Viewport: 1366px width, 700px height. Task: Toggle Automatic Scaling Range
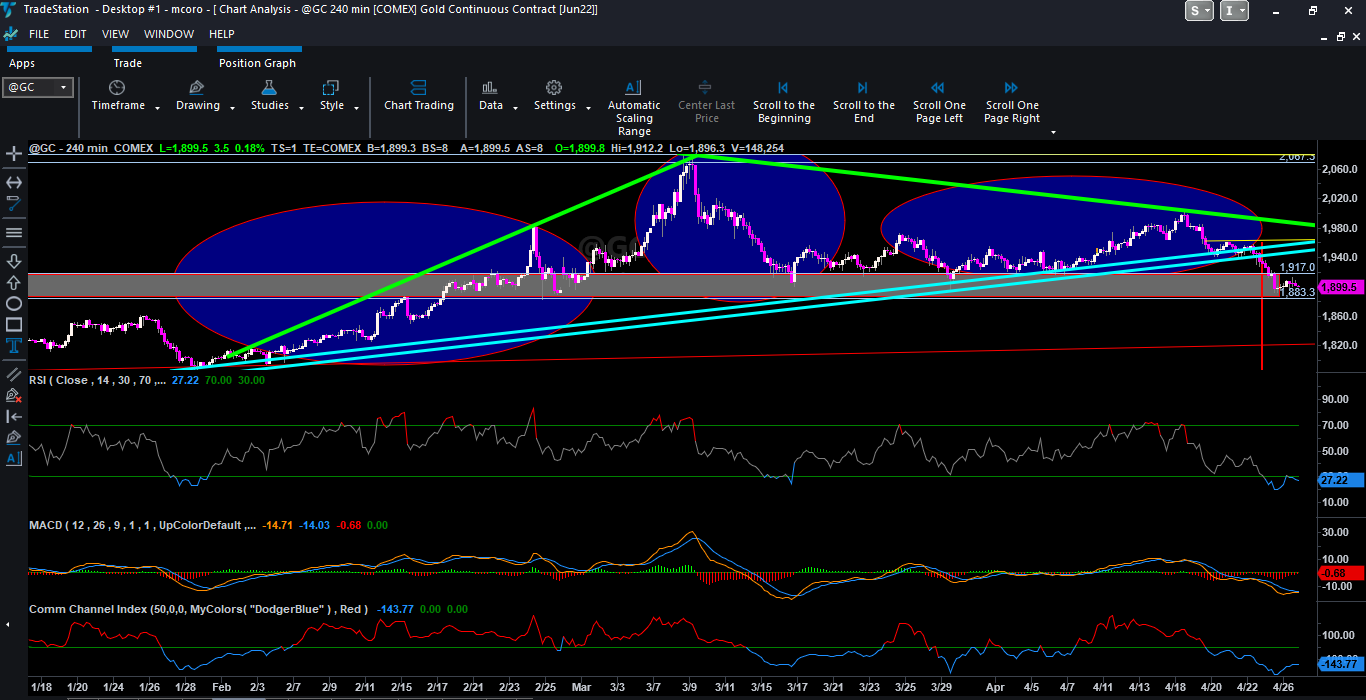[x=633, y=88]
